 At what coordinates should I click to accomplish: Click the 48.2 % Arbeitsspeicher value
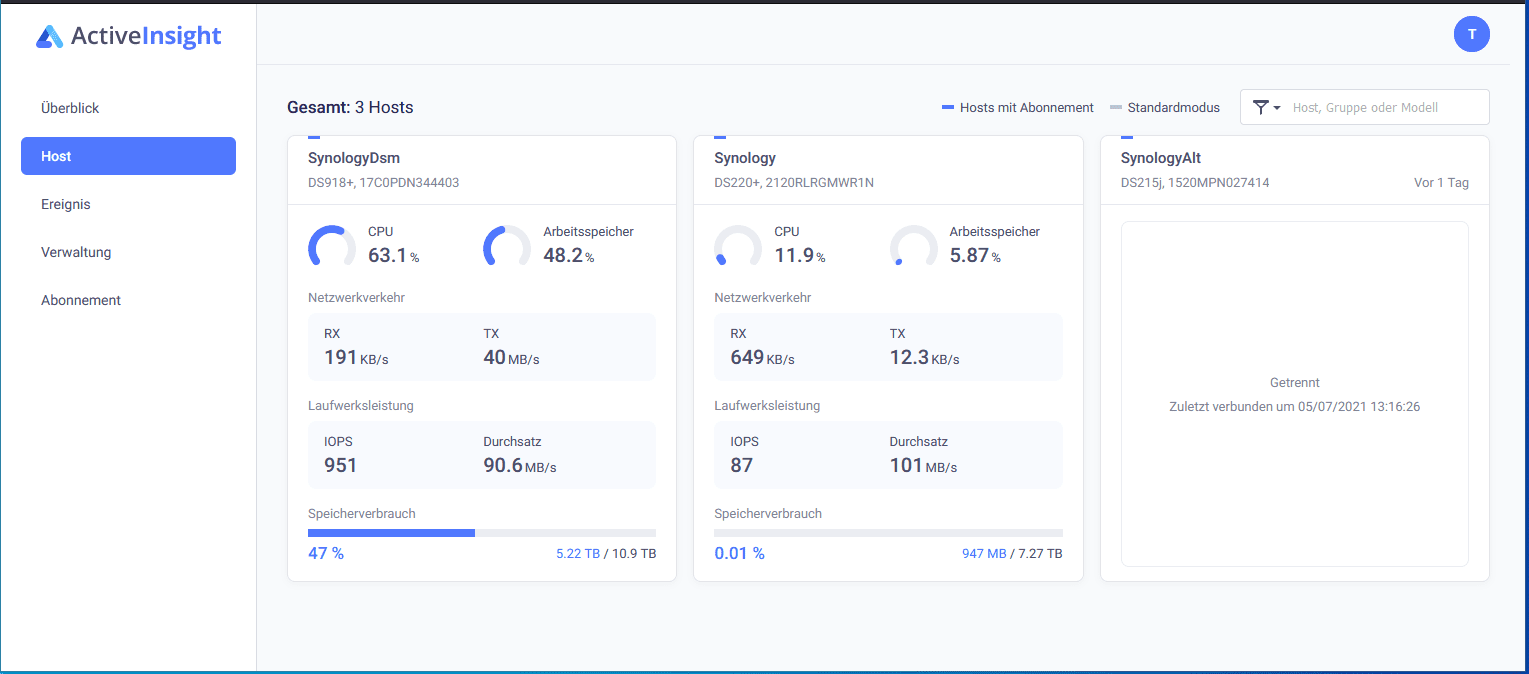click(x=569, y=256)
